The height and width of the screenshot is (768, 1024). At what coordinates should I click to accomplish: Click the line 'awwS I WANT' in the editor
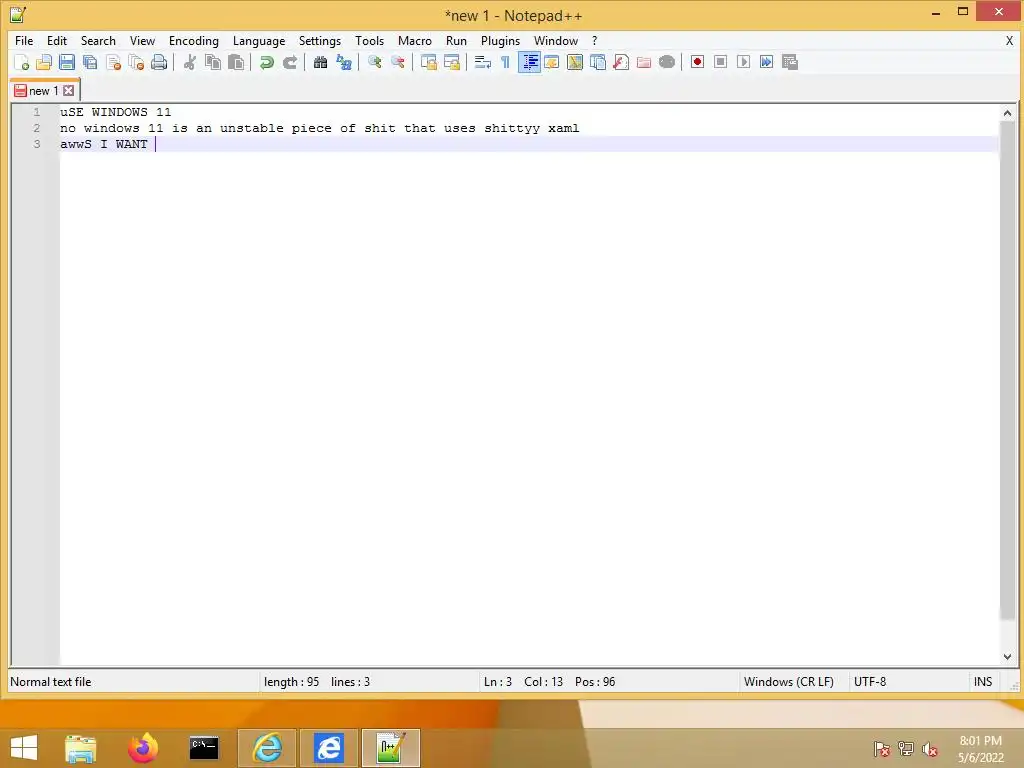tap(104, 144)
